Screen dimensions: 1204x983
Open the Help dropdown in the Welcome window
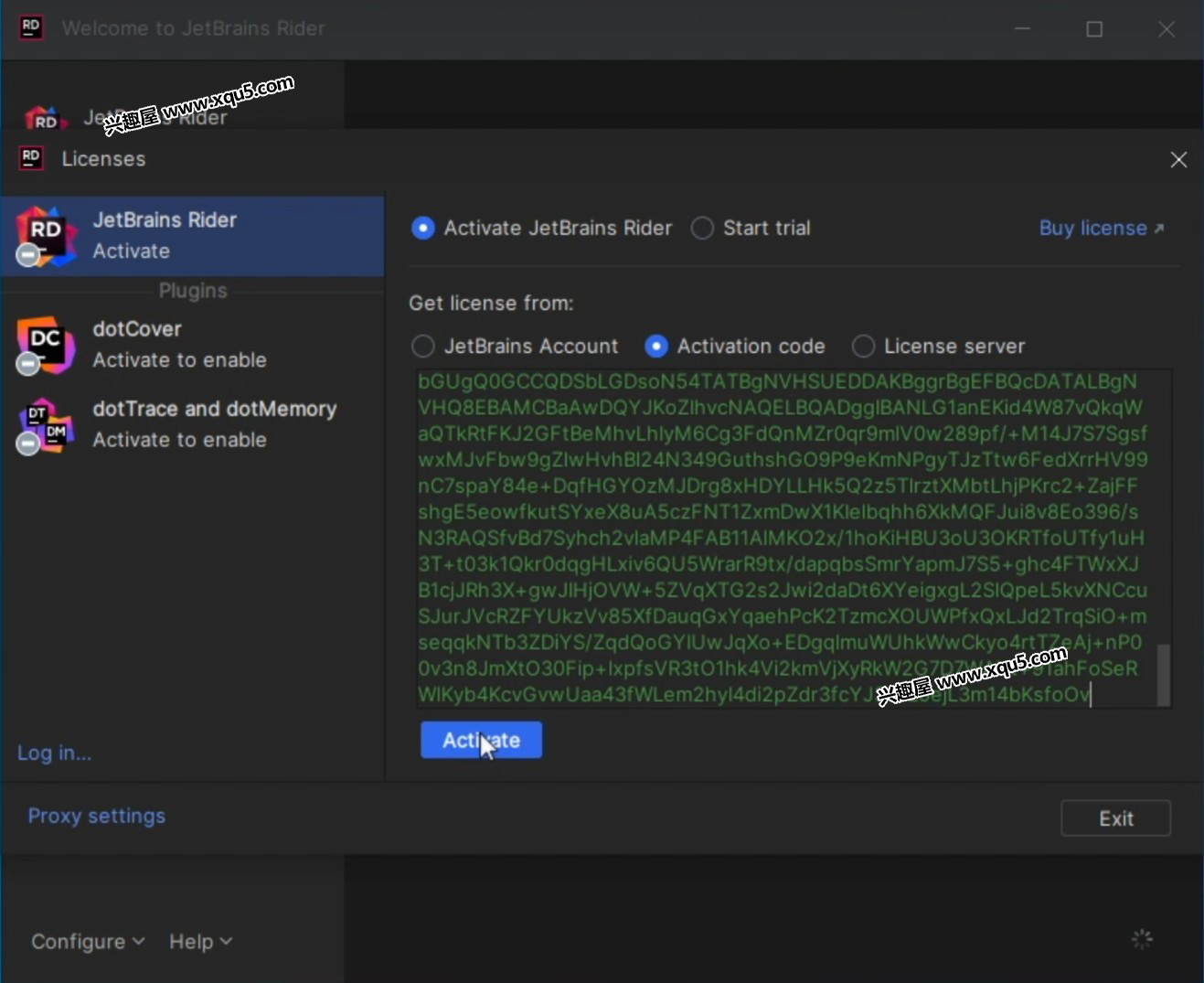(x=200, y=941)
